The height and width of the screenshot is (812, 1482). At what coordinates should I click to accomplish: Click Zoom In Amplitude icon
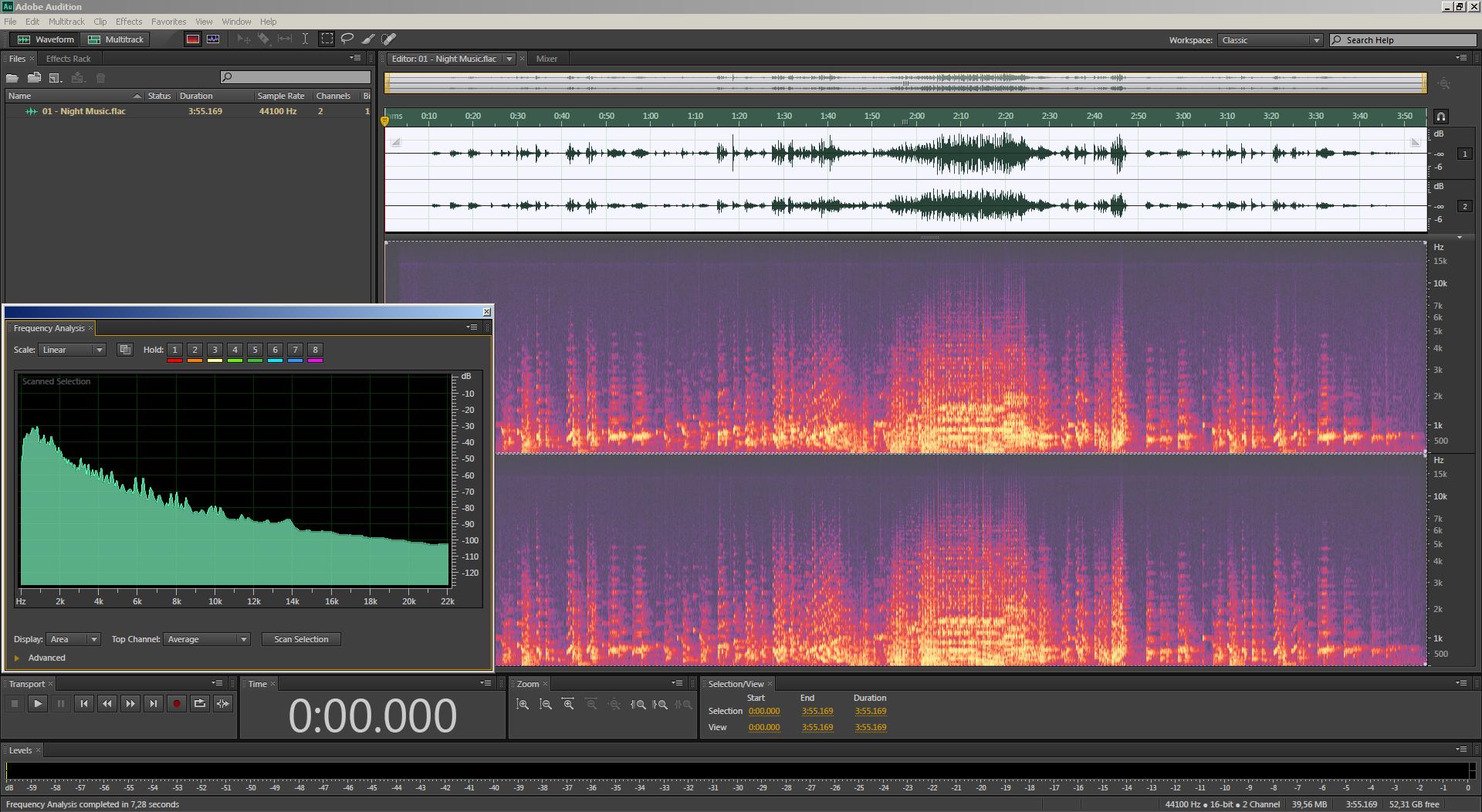523,704
